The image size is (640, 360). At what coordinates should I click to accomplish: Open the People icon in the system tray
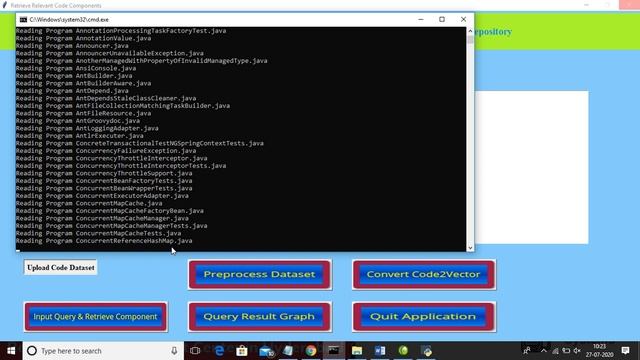click(x=527, y=351)
